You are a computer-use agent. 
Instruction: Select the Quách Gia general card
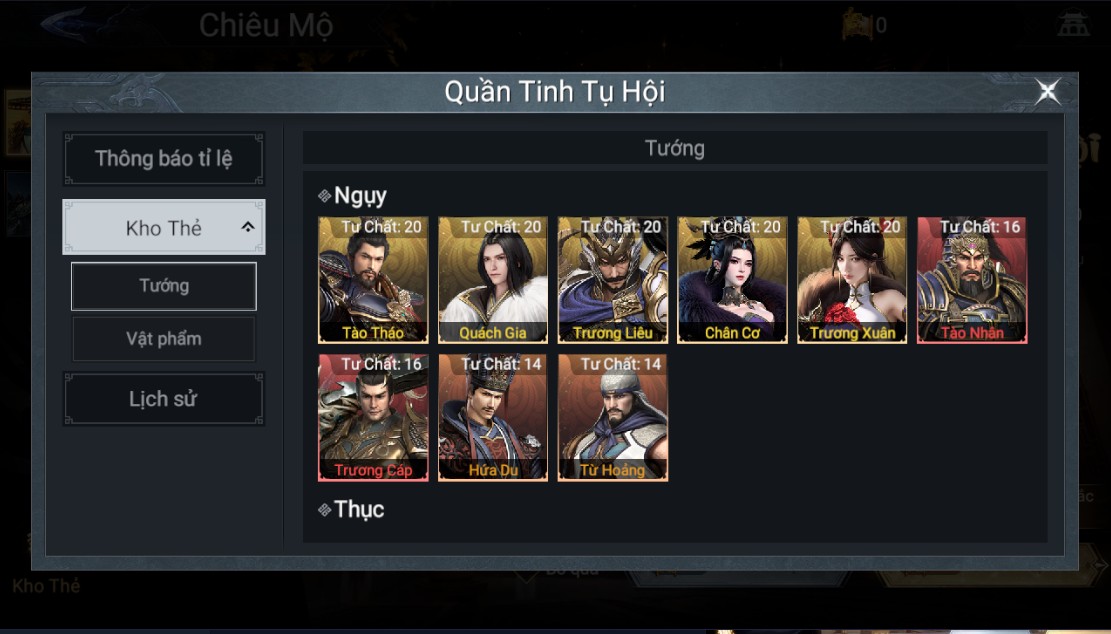point(492,280)
